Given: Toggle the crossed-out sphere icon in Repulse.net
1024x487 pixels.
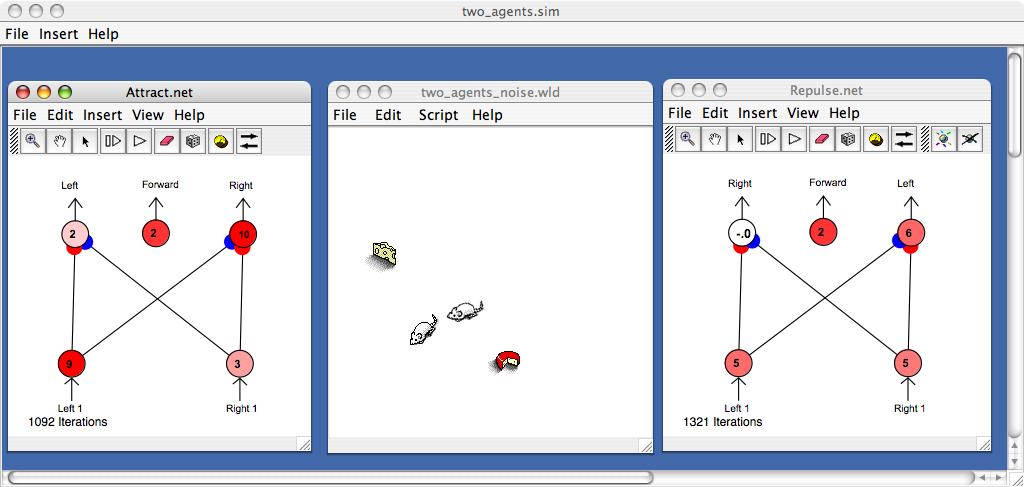Looking at the screenshot, I should [968, 139].
